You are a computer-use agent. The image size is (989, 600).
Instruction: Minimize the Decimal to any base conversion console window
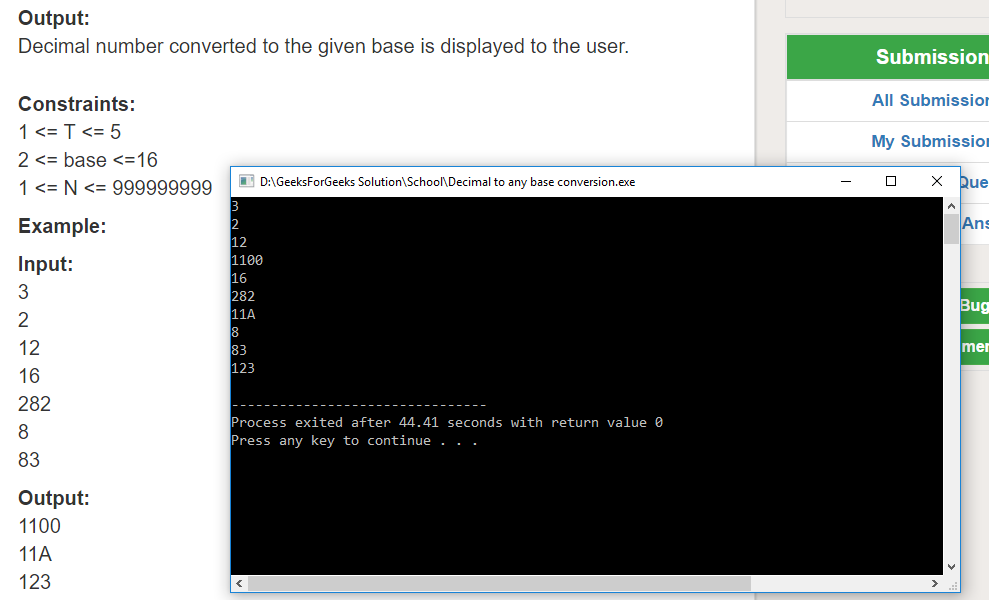(x=845, y=181)
